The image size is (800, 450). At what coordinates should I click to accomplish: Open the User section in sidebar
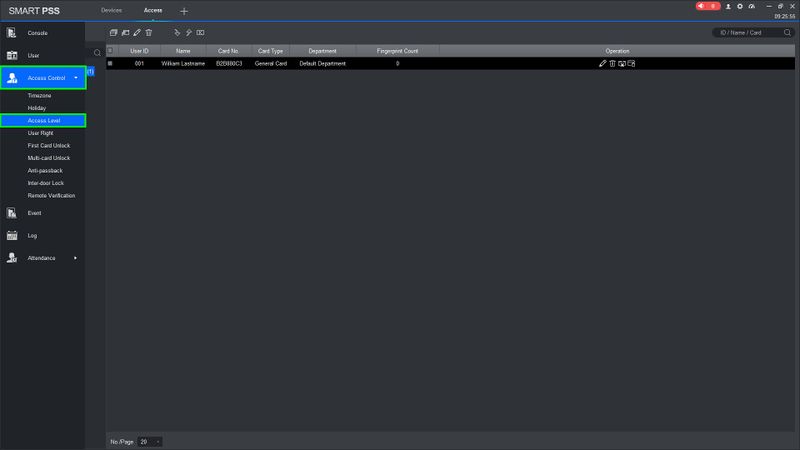pyautogui.click(x=33, y=55)
